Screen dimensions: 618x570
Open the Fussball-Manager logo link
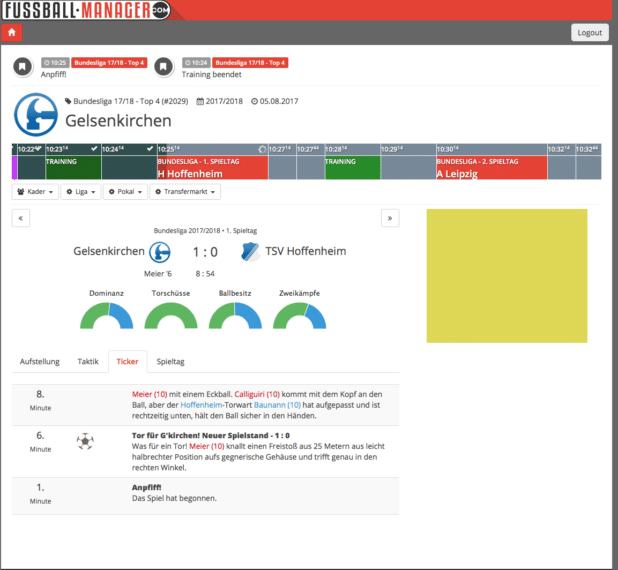click(86, 10)
